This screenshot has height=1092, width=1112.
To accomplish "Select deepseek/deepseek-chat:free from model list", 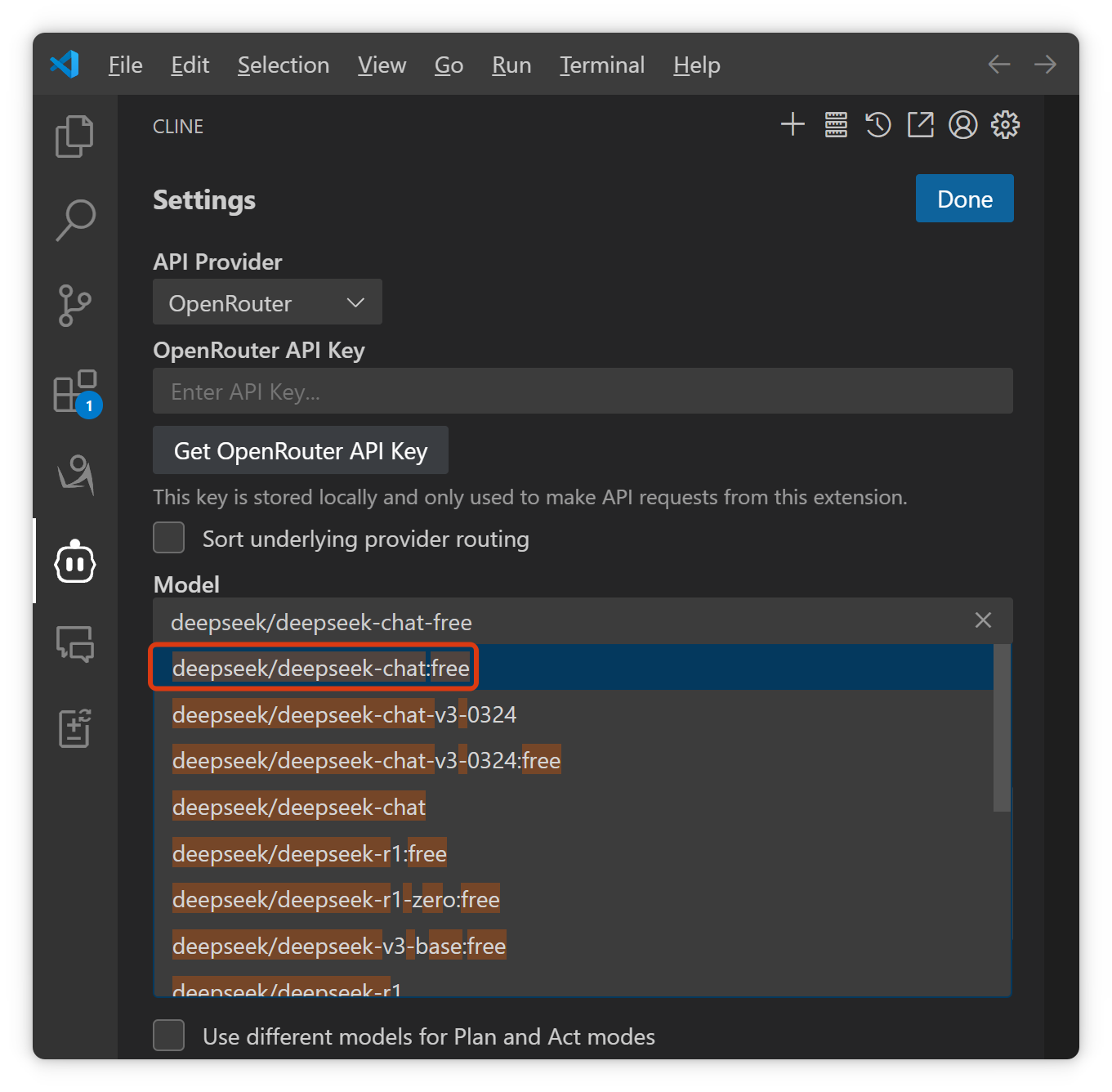I will coord(321,669).
